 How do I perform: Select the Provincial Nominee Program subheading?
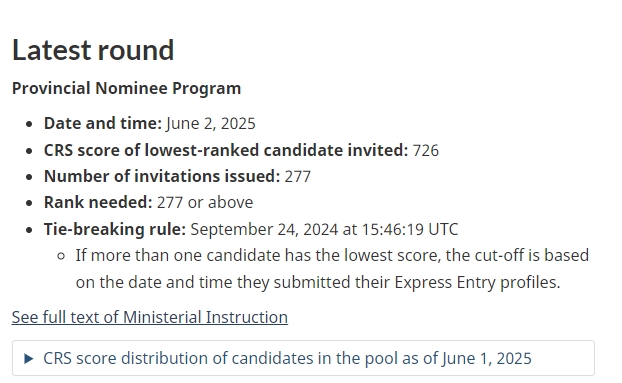click(127, 88)
